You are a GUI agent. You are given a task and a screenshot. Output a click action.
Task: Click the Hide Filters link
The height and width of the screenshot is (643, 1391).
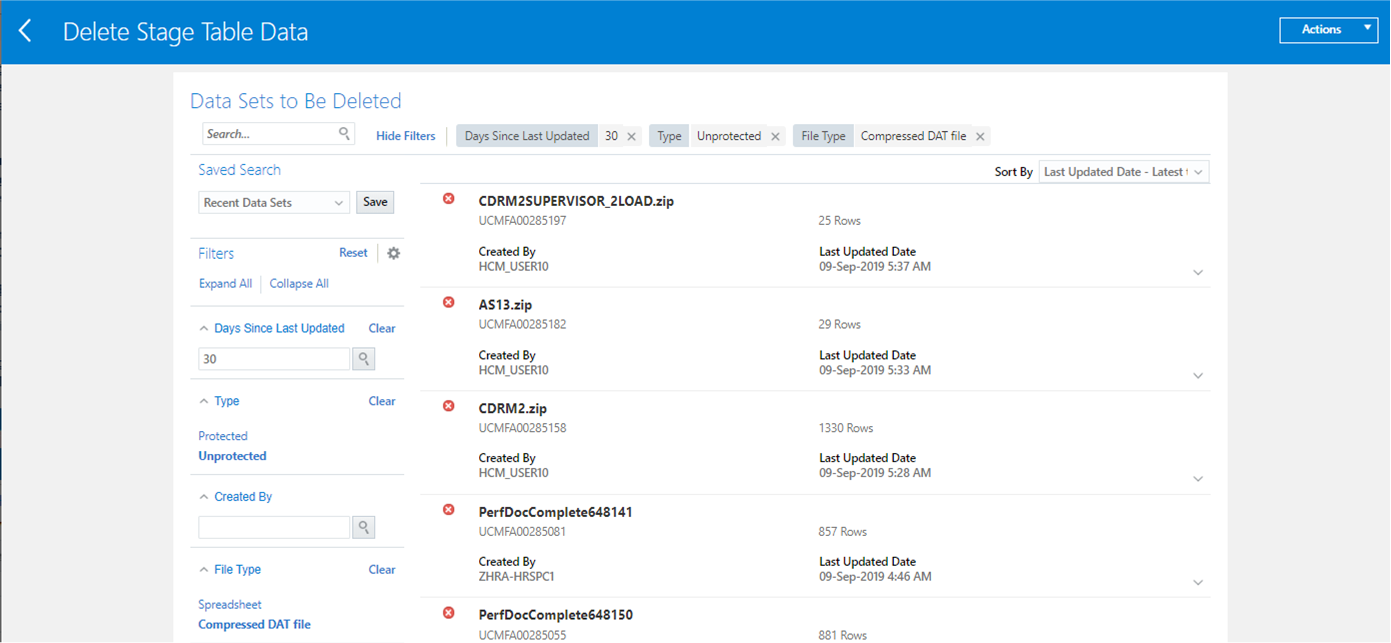[x=406, y=136]
